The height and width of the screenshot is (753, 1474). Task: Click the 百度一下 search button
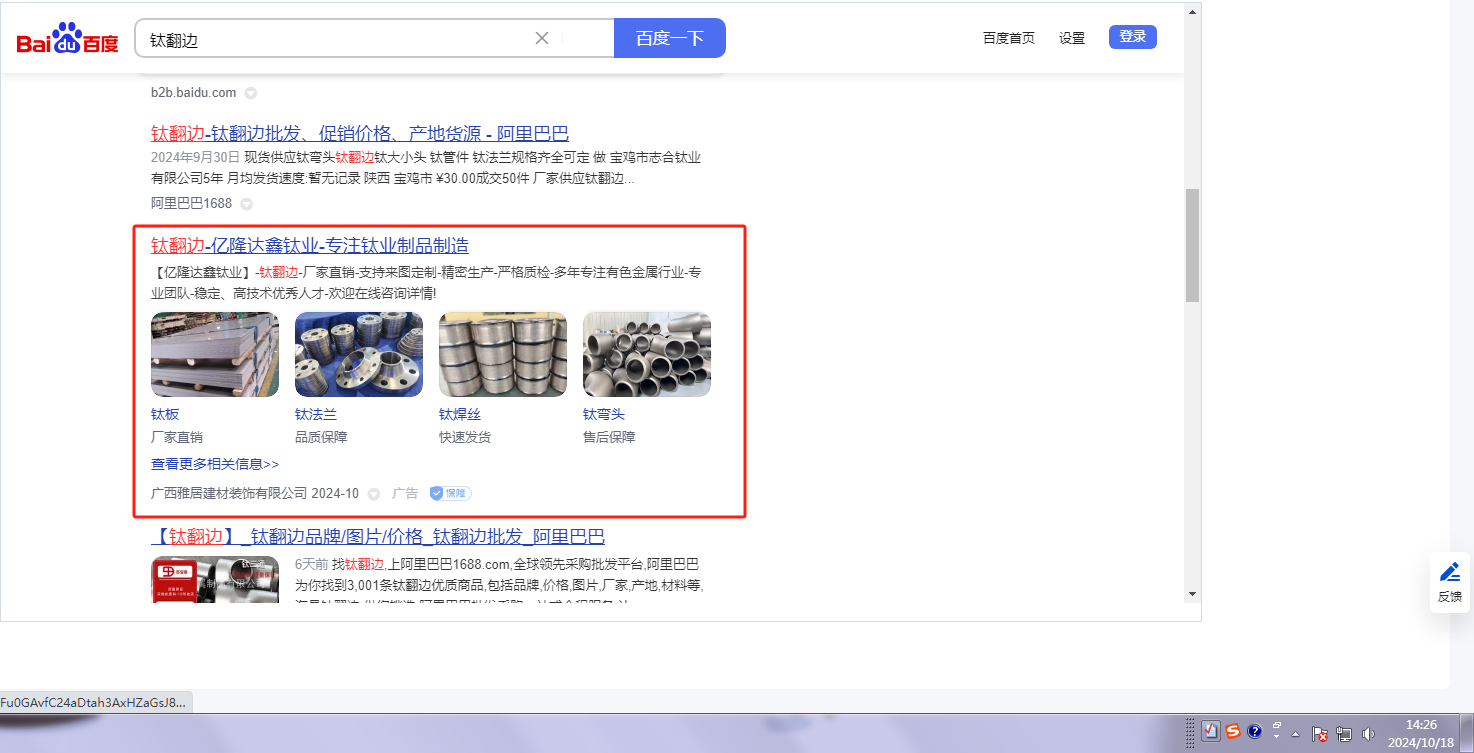click(670, 38)
